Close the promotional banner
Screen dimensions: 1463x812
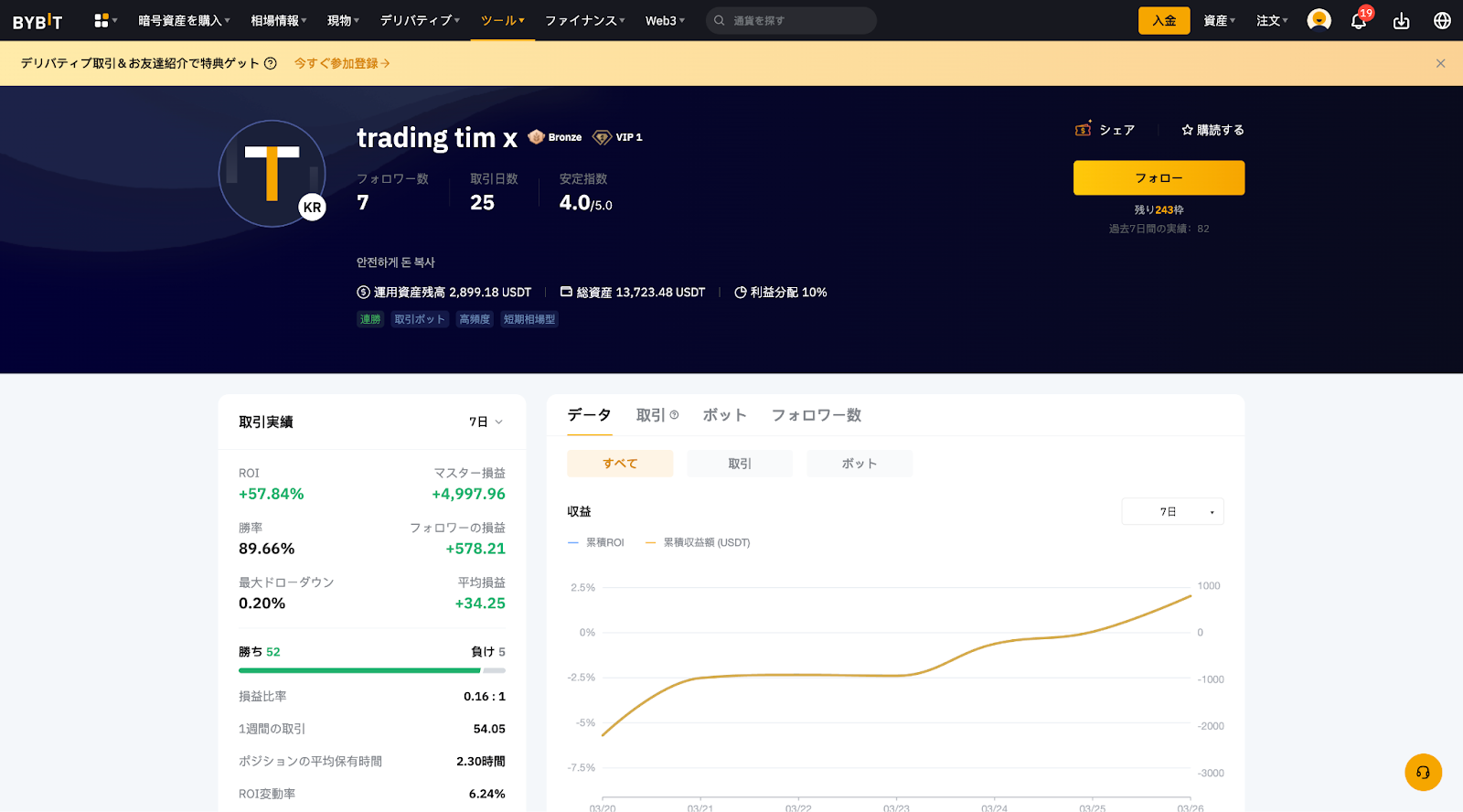click(x=1440, y=63)
